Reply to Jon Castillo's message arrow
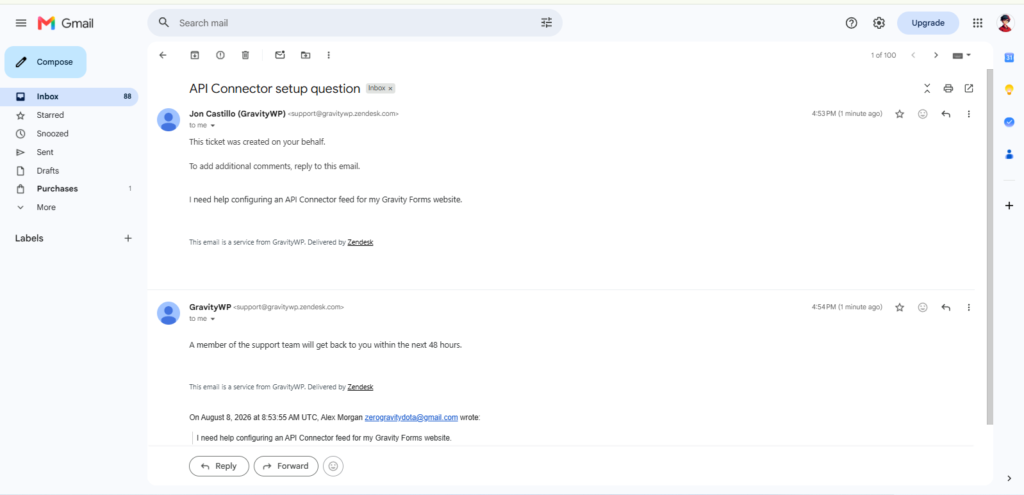The height and width of the screenshot is (495, 1024). click(x=946, y=114)
